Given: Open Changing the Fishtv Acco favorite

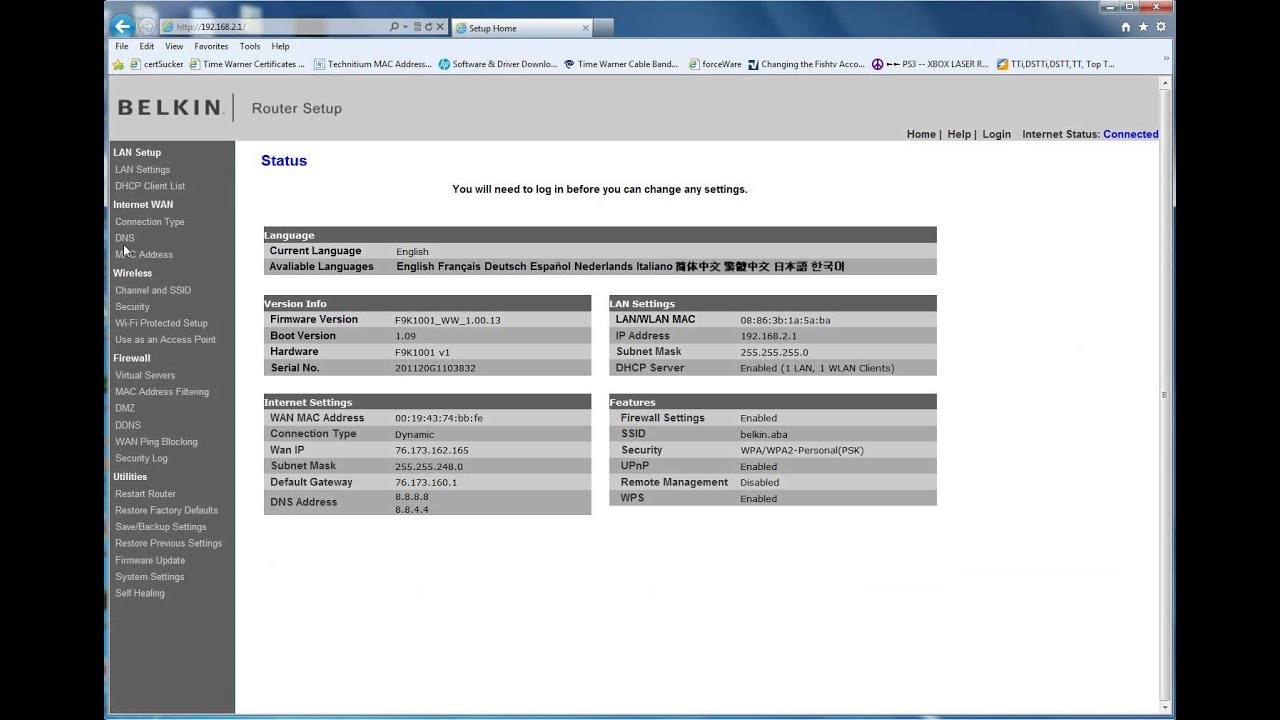Looking at the screenshot, I should pos(806,64).
